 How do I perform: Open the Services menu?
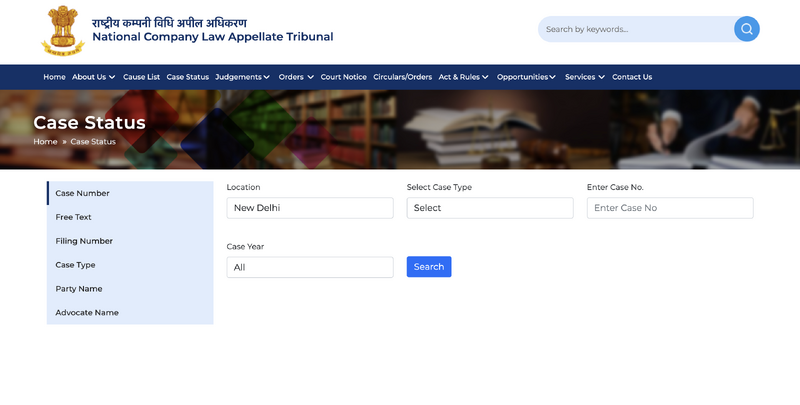pyautogui.click(x=584, y=77)
